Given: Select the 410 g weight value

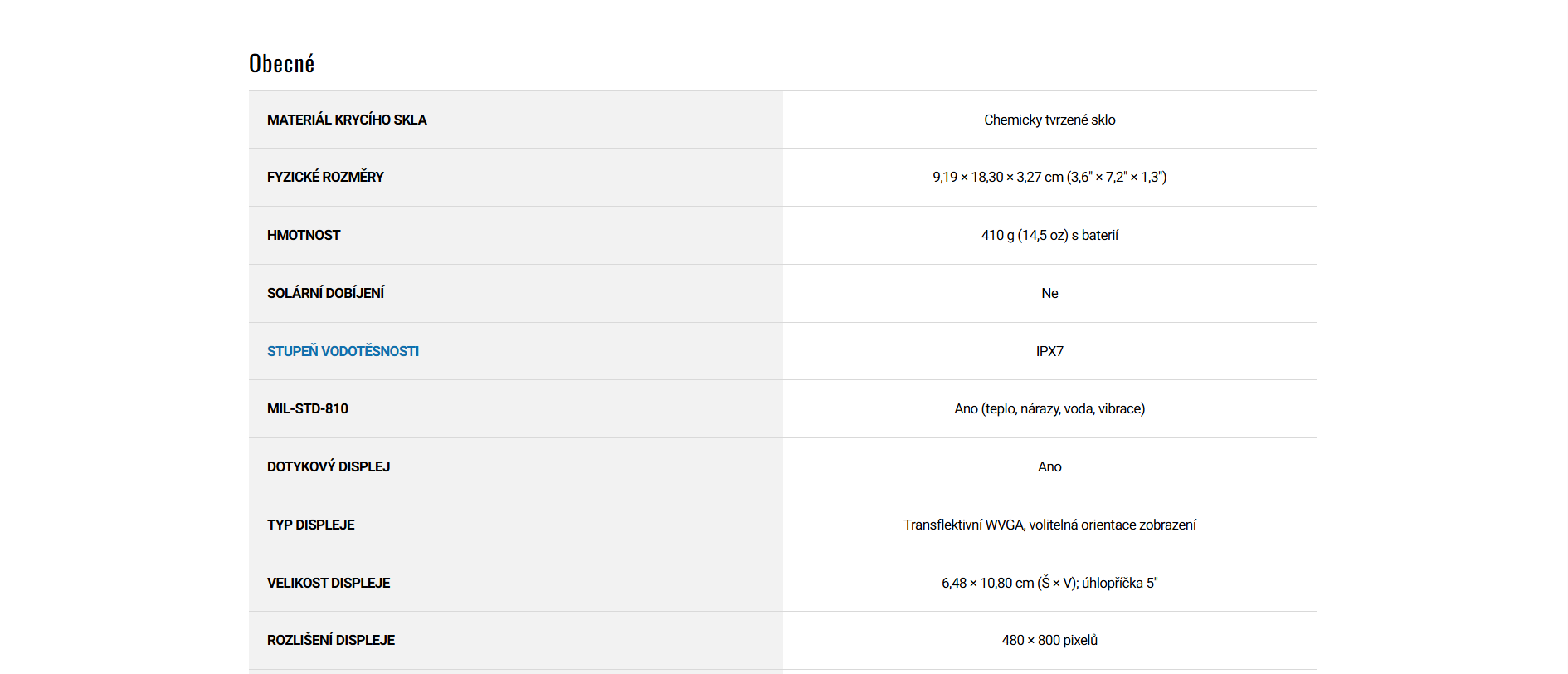Looking at the screenshot, I should (x=1049, y=235).
